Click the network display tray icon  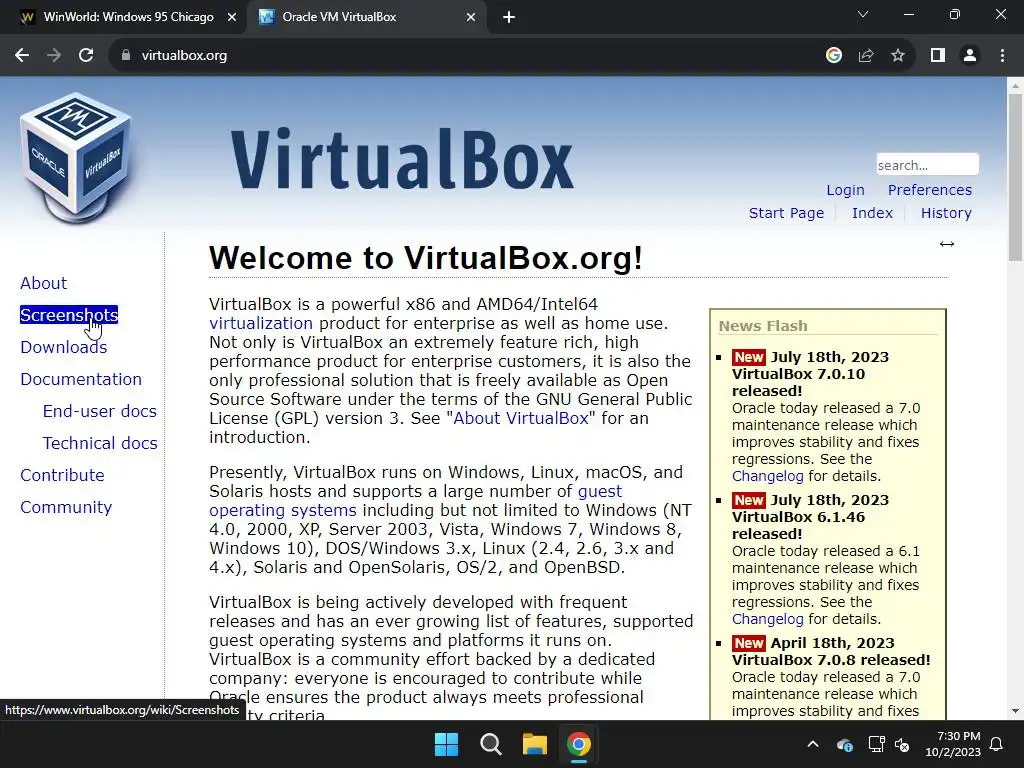(x=876, y=744)
